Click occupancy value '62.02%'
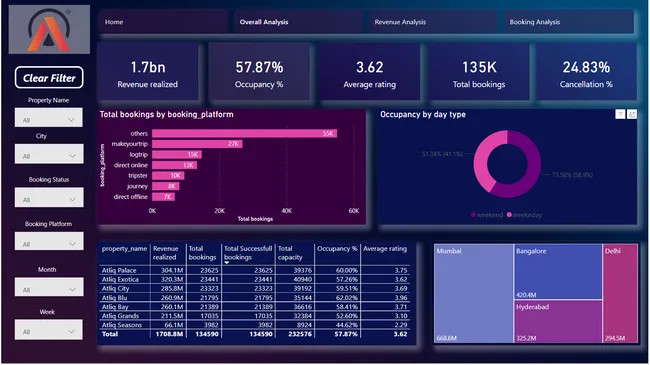Viewport: 650px width, 365px height. tap(347, 298)
